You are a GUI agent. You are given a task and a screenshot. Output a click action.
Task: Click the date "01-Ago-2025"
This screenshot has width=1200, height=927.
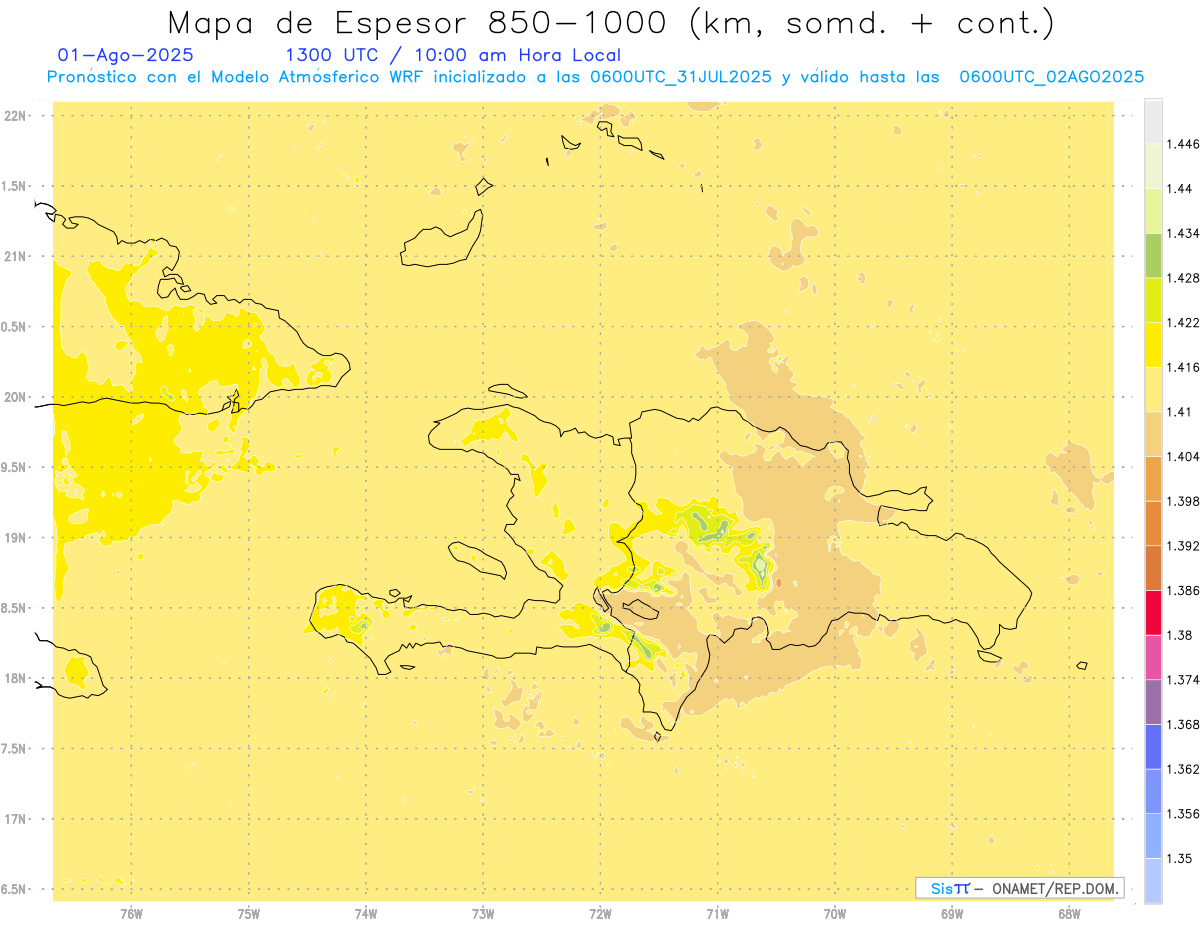pos(126,56)
